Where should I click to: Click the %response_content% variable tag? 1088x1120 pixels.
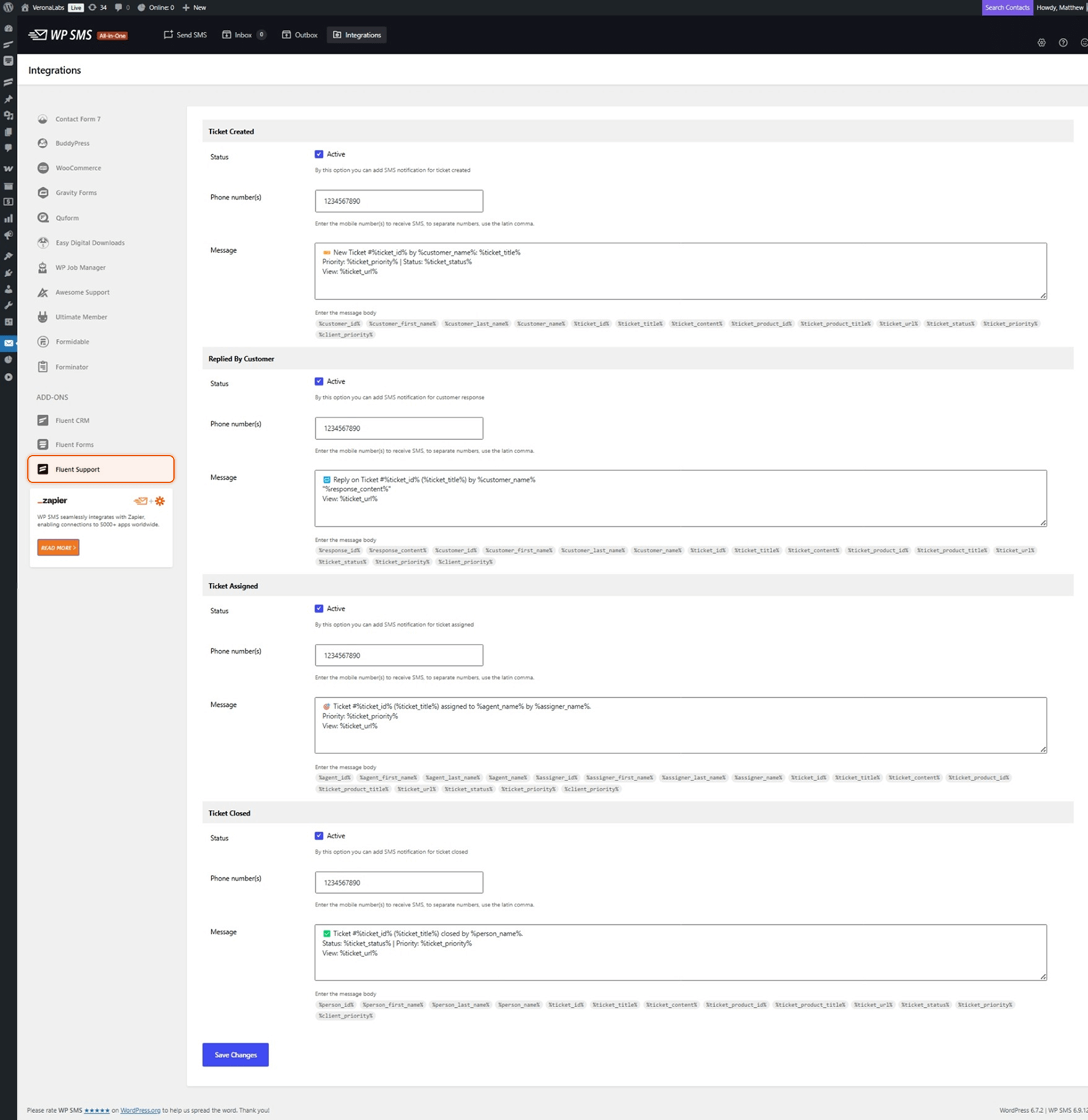[x=398, y=550]
